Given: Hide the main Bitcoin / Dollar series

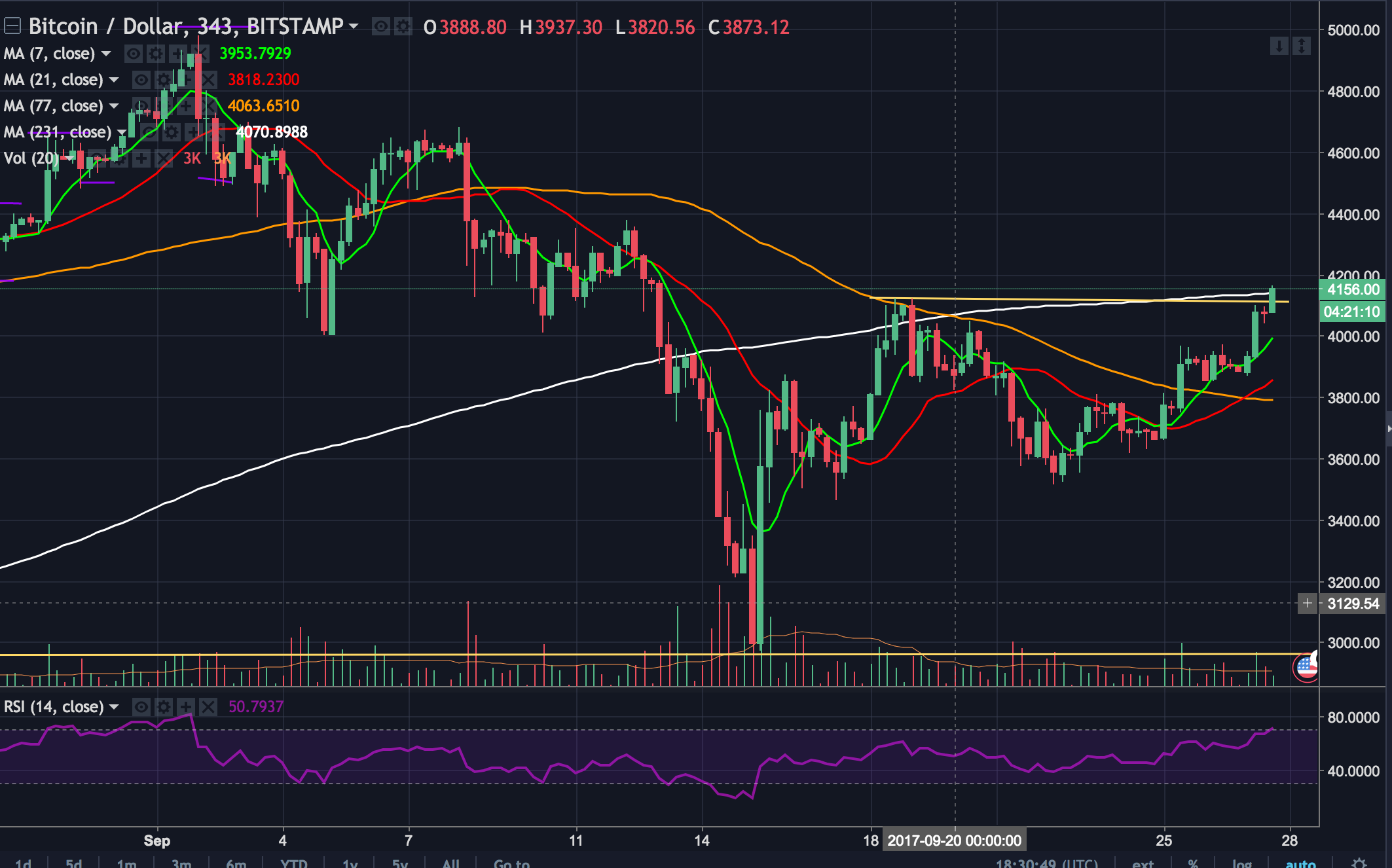Looking at the screenshot, I should coord(380,26).
